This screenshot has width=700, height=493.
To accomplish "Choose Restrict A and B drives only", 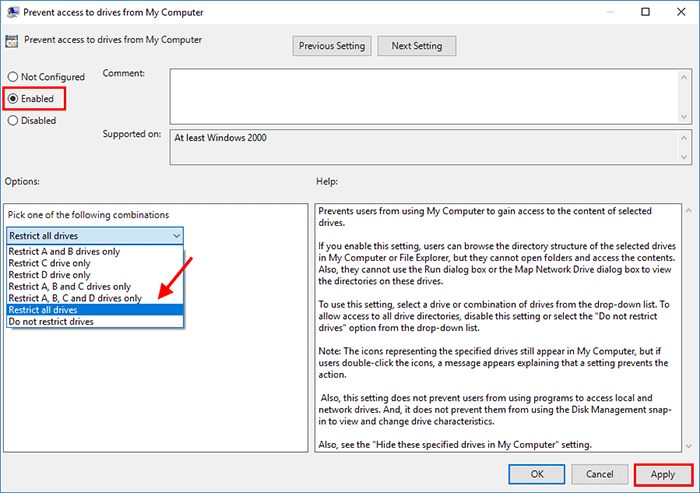I will click(95, 251).
